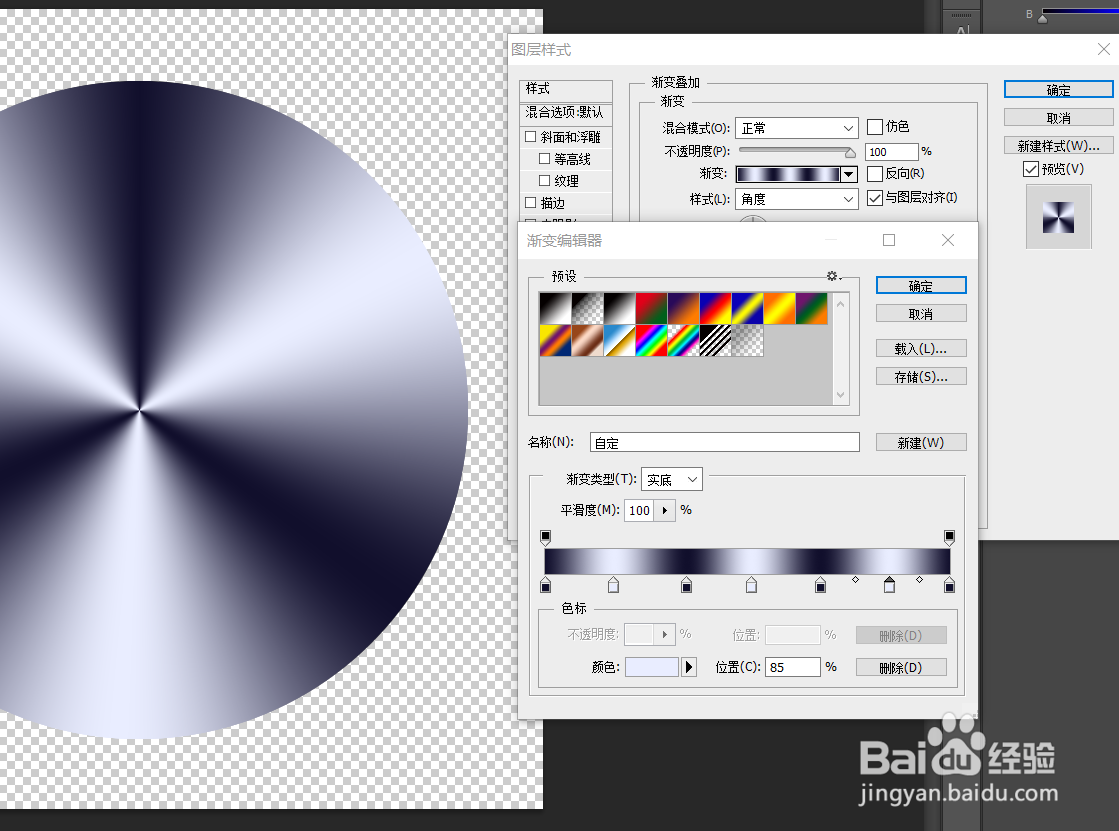Viewport: 1119px width, 831px height.
Task: Click the color stop location (位置) field showing 85
Action: coord(792,667)
